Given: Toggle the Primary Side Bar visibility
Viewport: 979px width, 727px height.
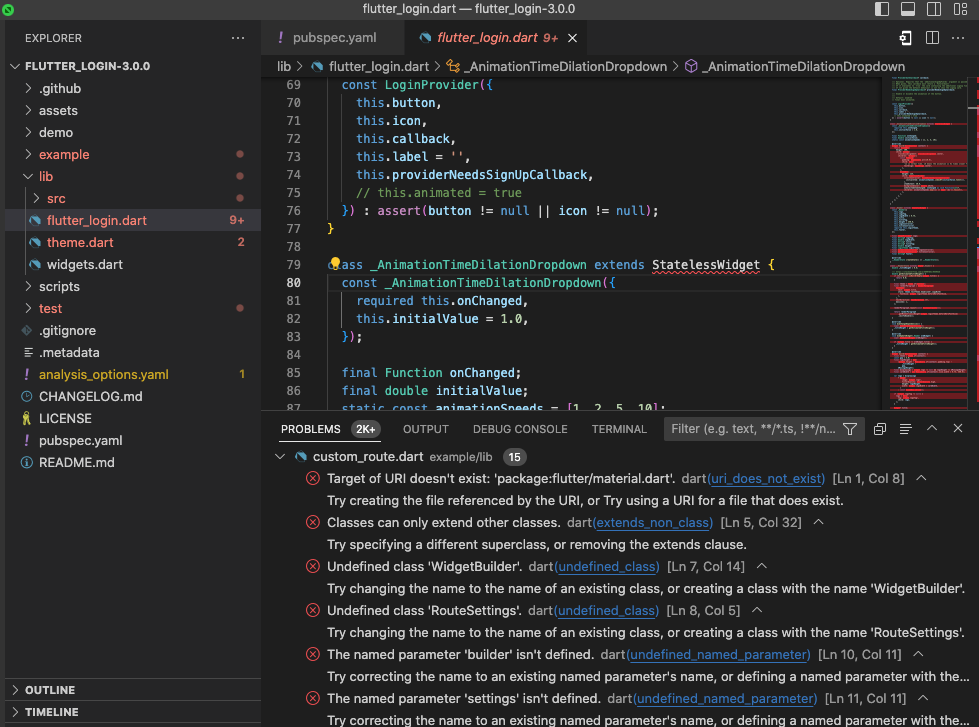Looking at the screenshot, I should [882, 9].
